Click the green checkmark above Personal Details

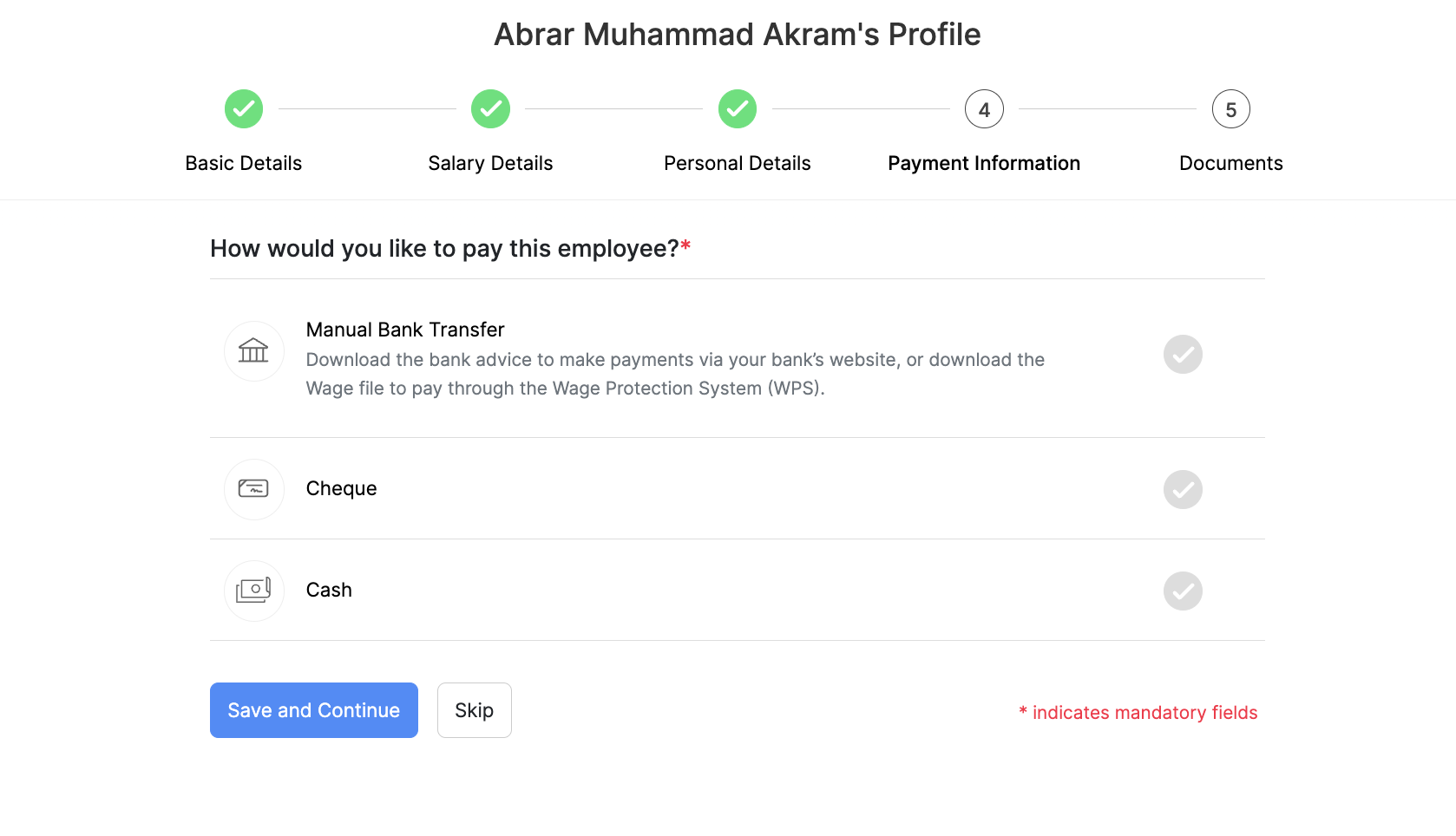tap(737, 108)
